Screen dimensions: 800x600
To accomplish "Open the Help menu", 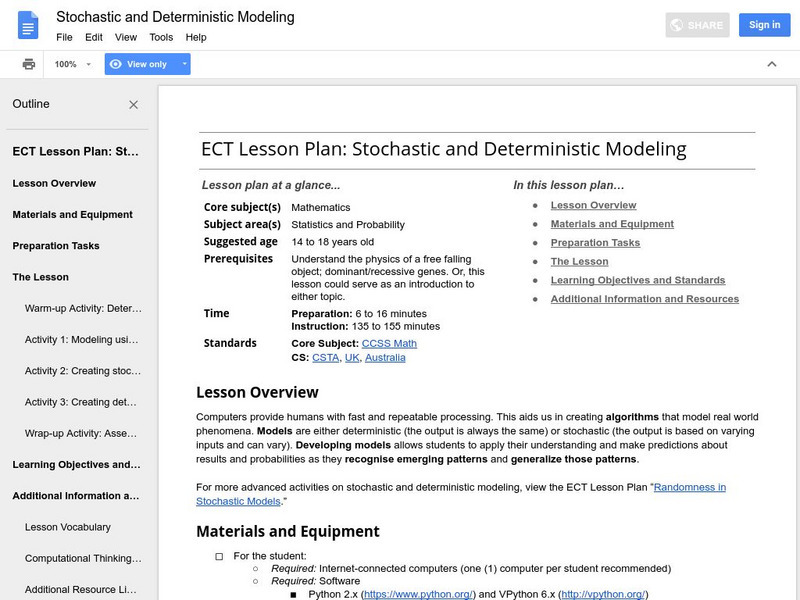I will (196, 37).
